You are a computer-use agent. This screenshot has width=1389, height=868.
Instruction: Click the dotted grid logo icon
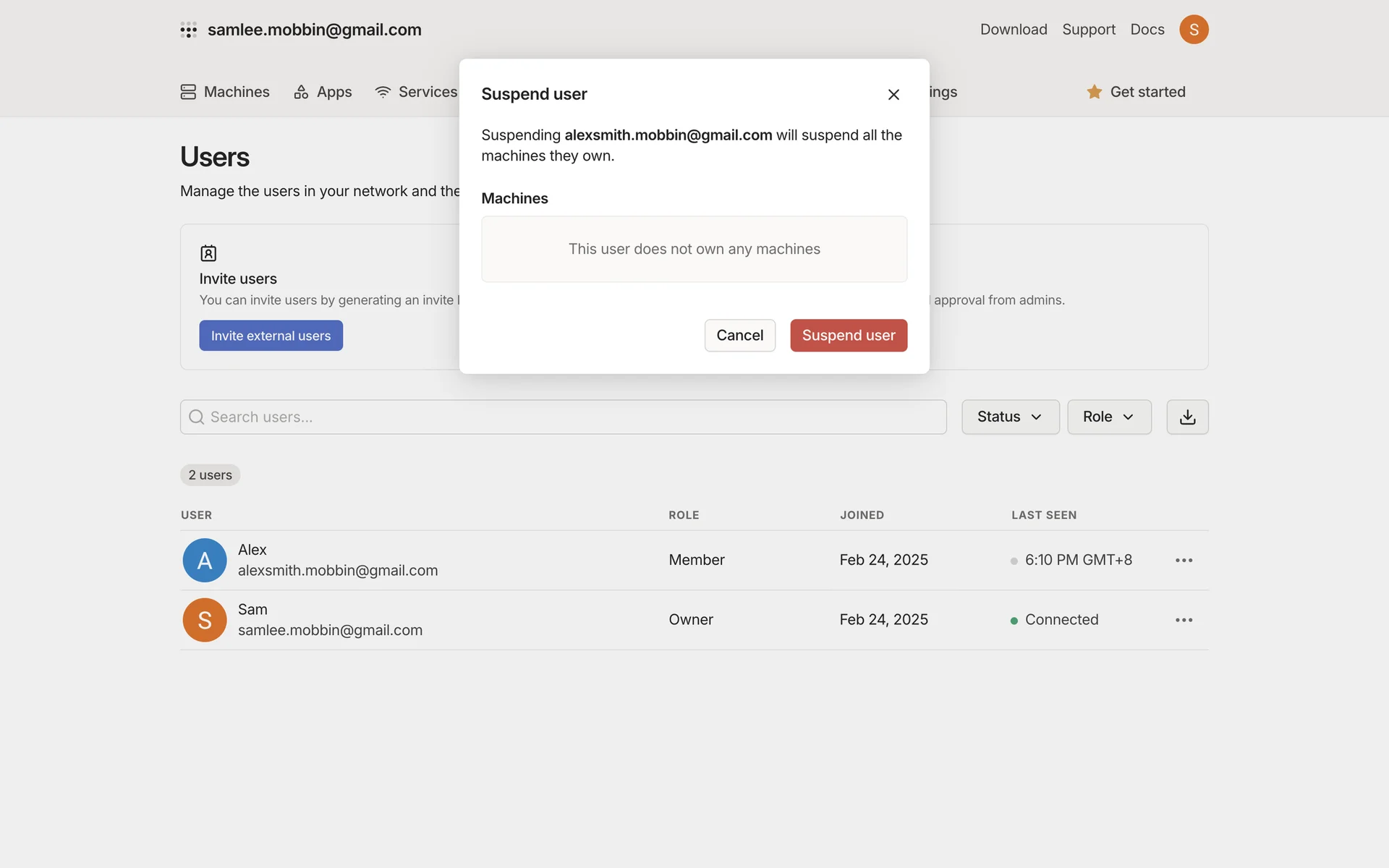point(188,30)
